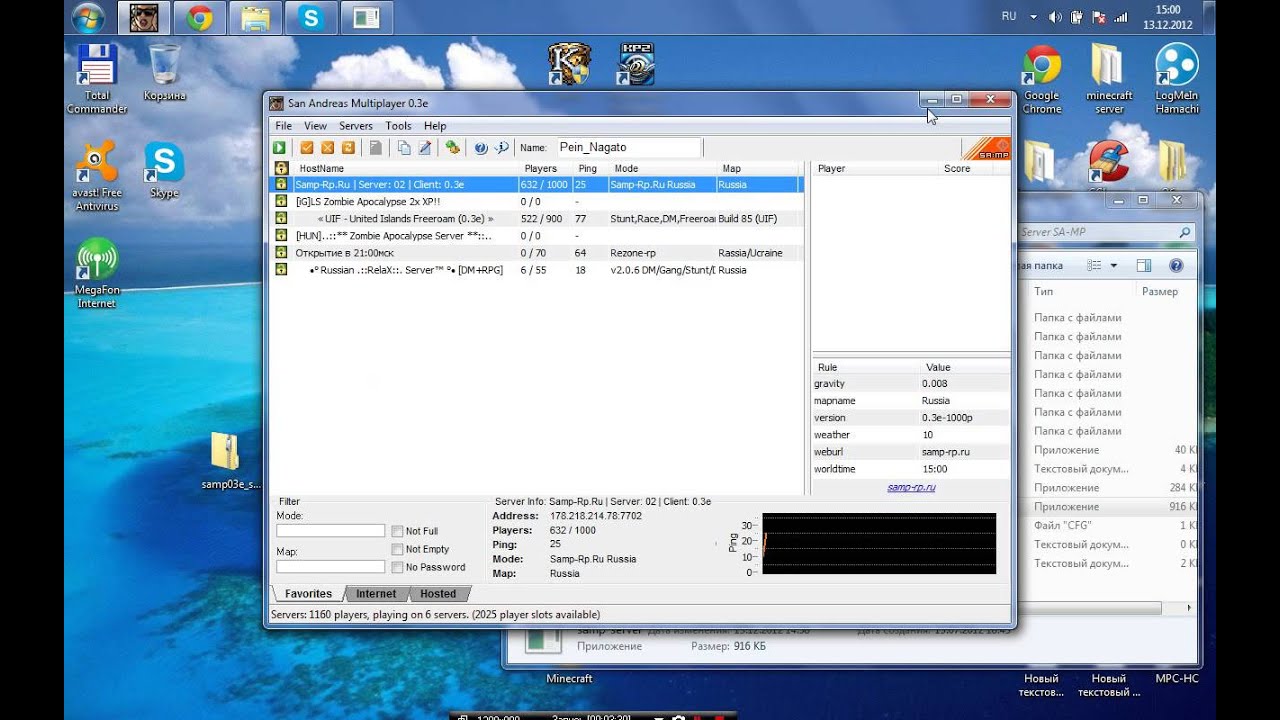The height and width of the screenshot is (720, 1280).
Task: Click lock icon of UIF Freeroam row
Action: pos(280,218)
